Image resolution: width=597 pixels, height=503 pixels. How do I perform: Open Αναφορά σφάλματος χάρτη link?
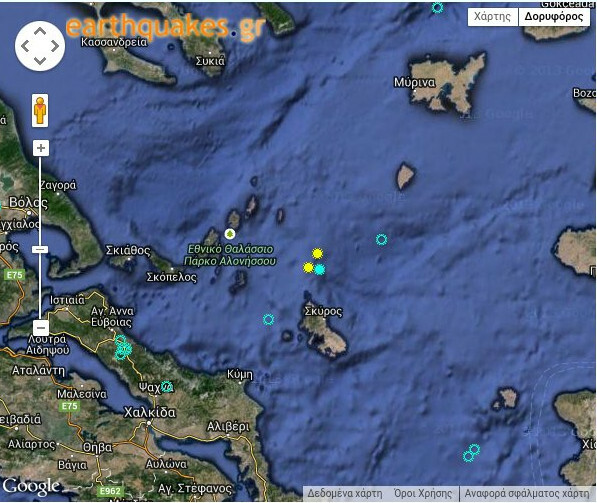527,493
